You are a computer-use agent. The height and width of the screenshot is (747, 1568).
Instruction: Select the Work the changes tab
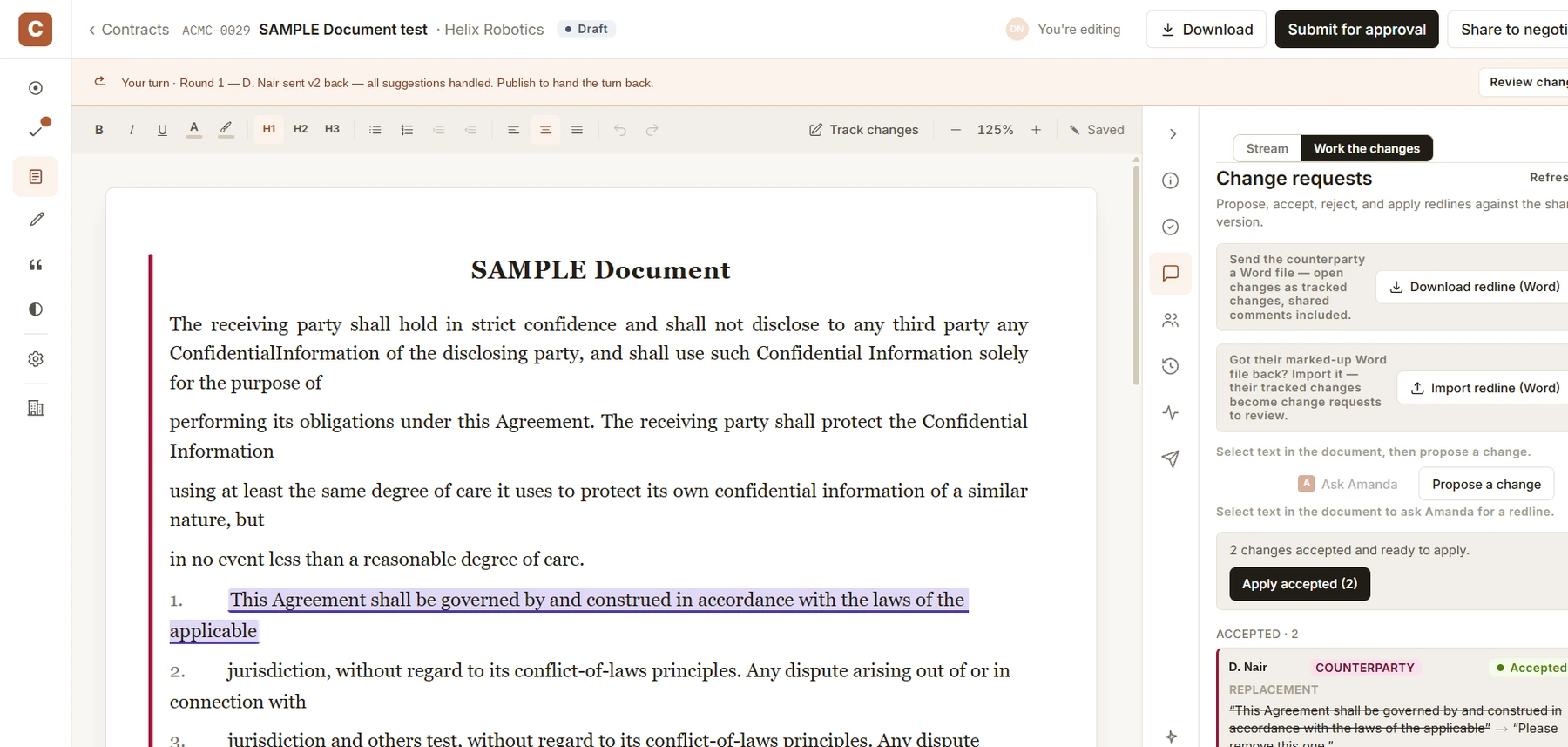pos(1366,148)
